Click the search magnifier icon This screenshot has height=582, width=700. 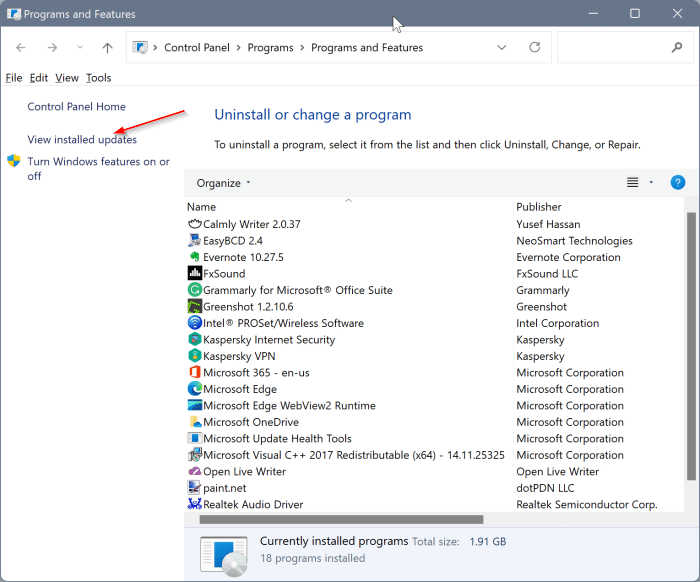coord(677,47)
